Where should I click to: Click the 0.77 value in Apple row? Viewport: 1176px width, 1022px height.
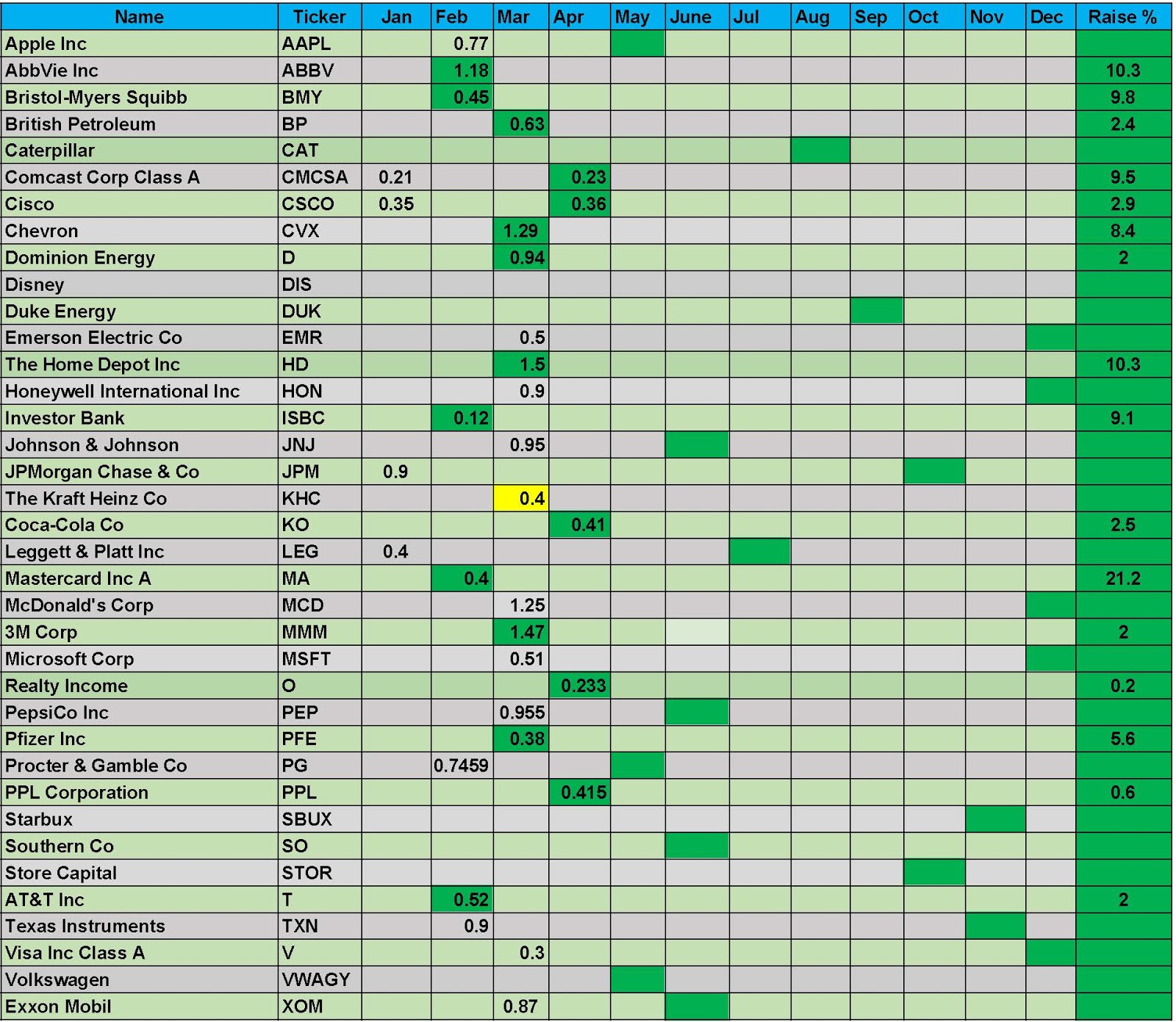[462, 43]
